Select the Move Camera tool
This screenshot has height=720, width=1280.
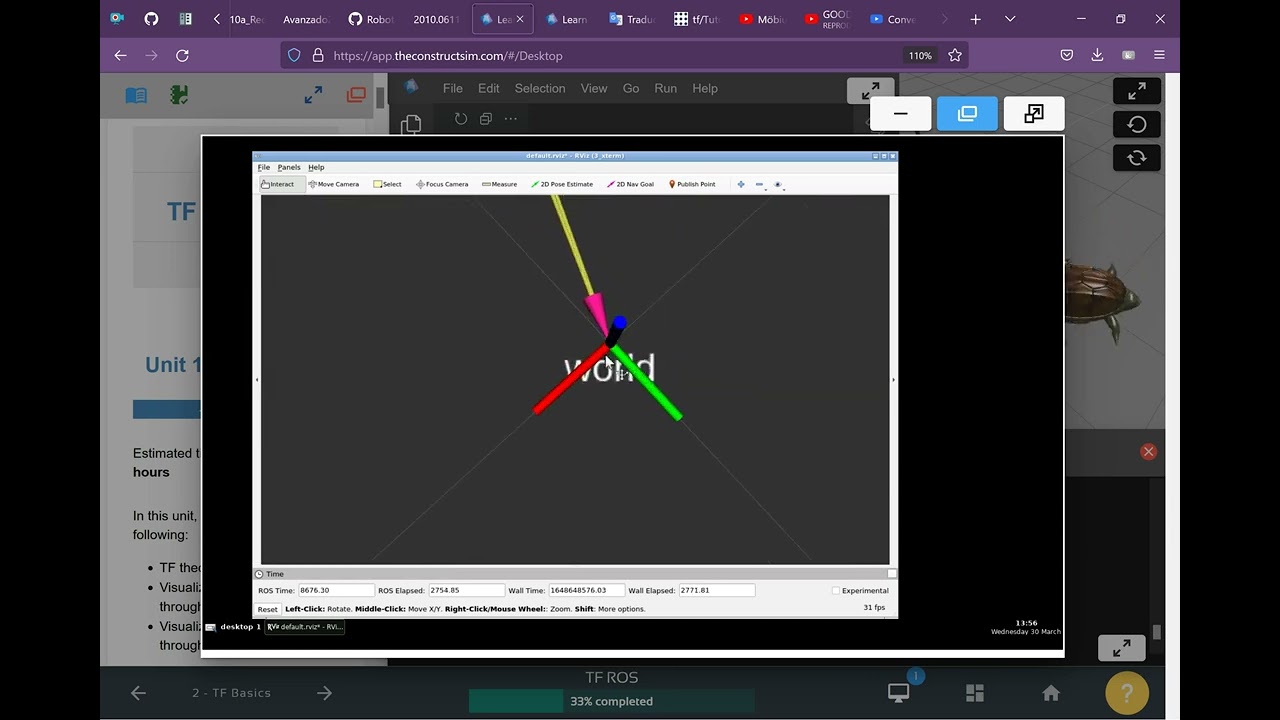pyautogui.click(x=334, y=184)
